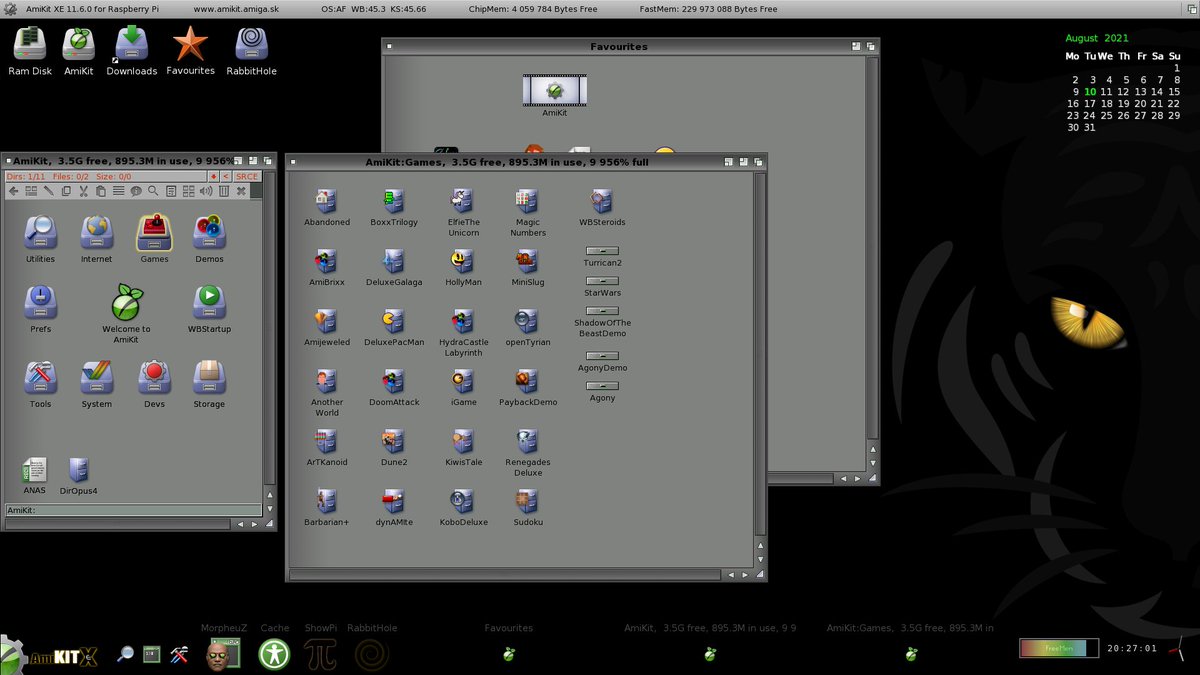This screenshot has width=1200, height=675.
Task: Open the openTyrian game drawer
Action: tap(527, 327)
